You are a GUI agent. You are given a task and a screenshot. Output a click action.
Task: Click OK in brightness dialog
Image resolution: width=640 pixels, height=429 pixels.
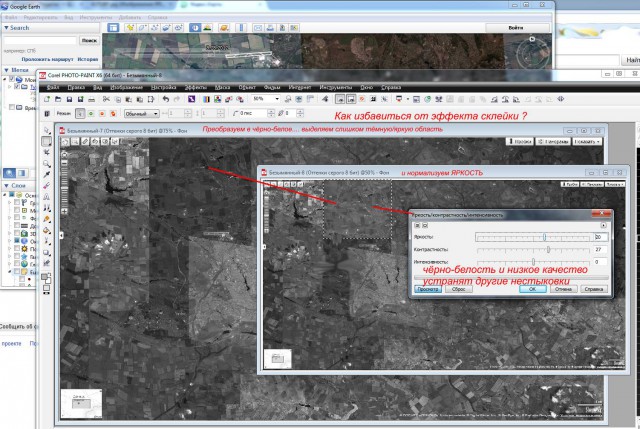pyautogui.click(x=533, y=289)
